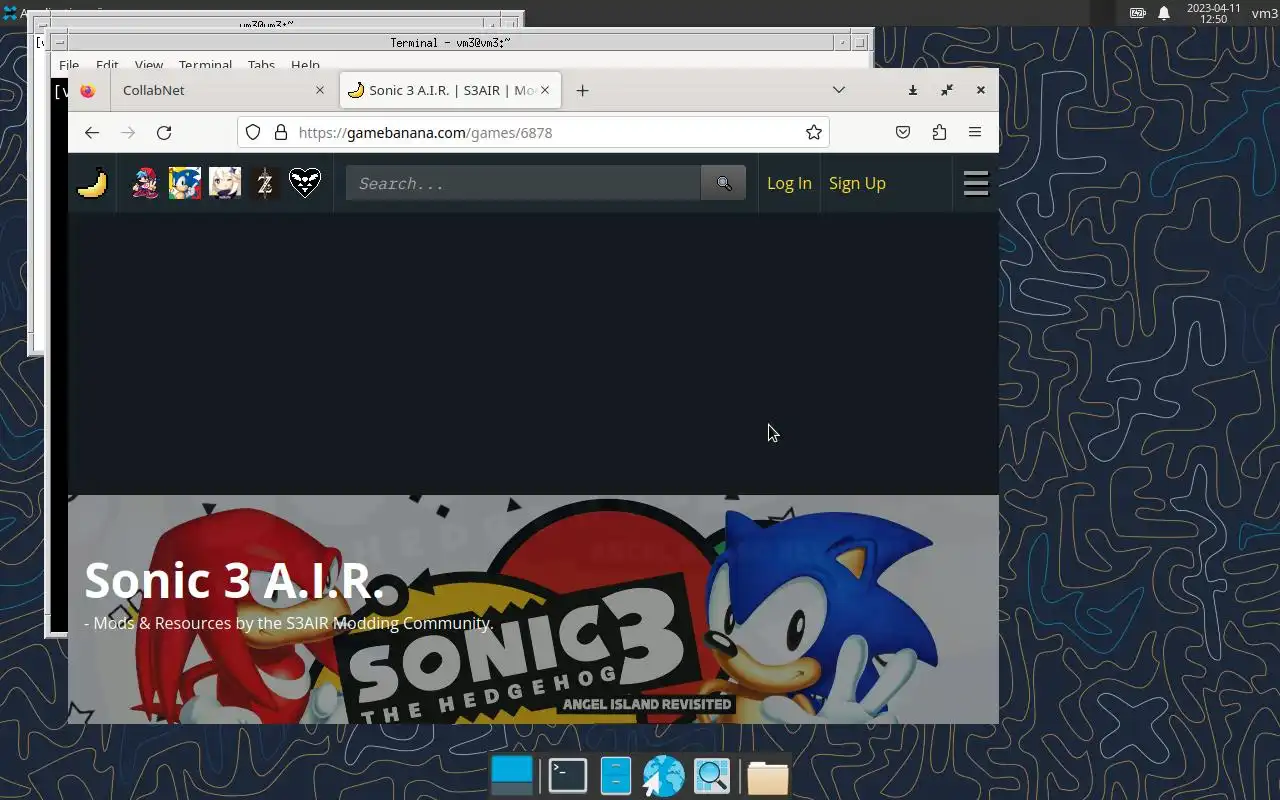Image resolution: width=1280 pixels, height=800 pixels.
Task: Click the Sonic 3 A.I.R. heading
Action: (x=234, y=580)
